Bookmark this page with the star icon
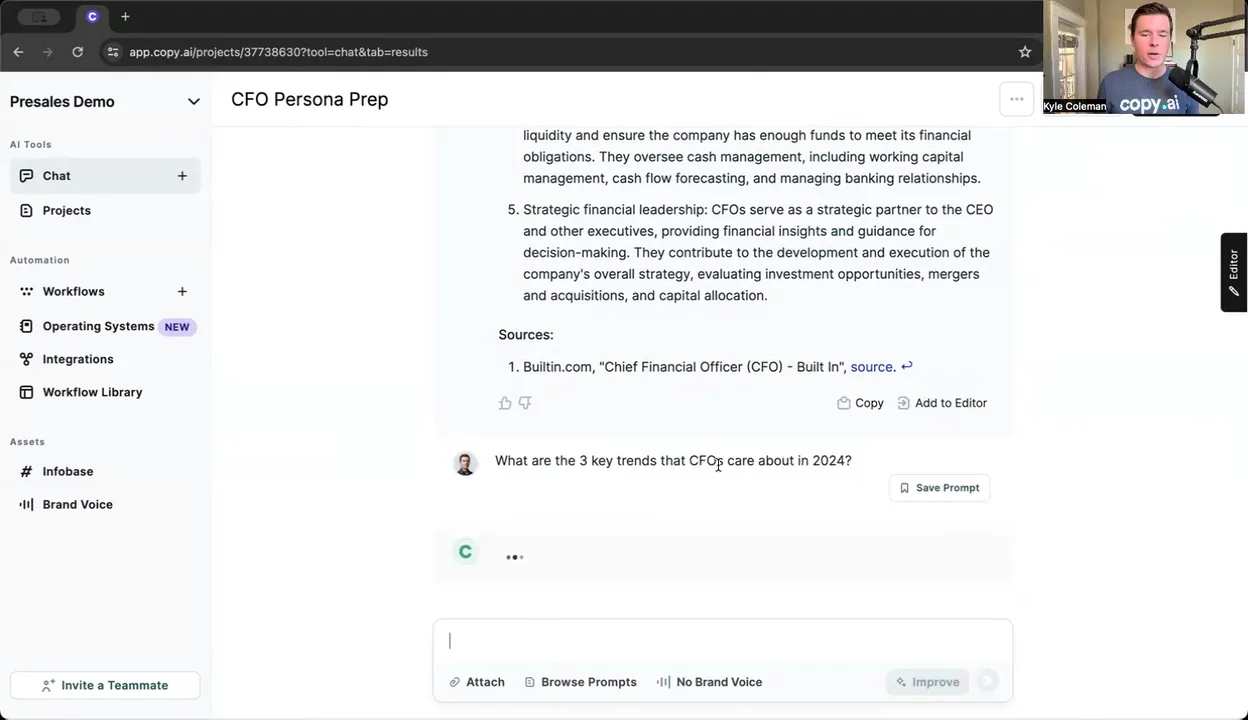 click(x=1025, y=52)
